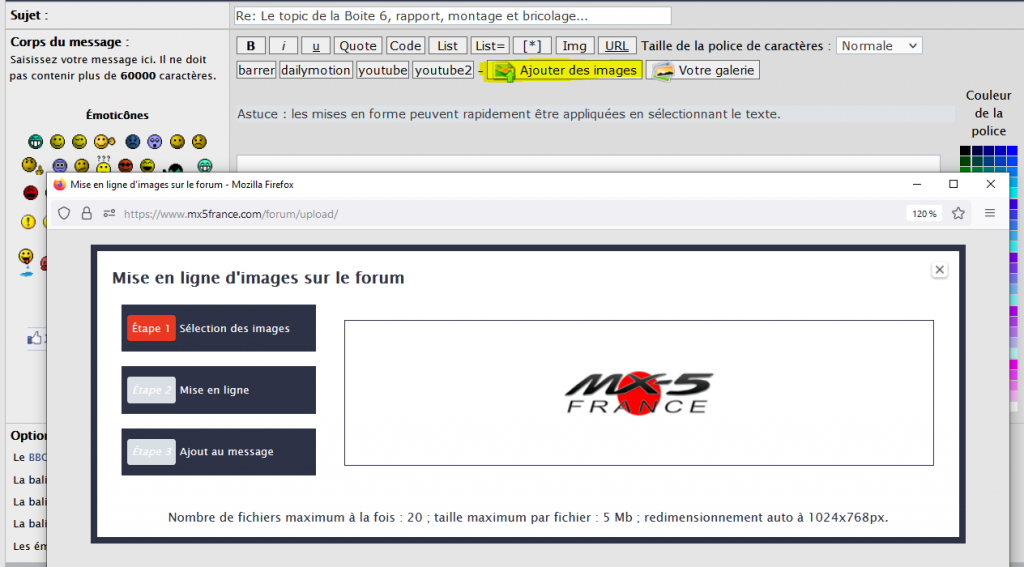Insert a list item [*] tag

532,46
